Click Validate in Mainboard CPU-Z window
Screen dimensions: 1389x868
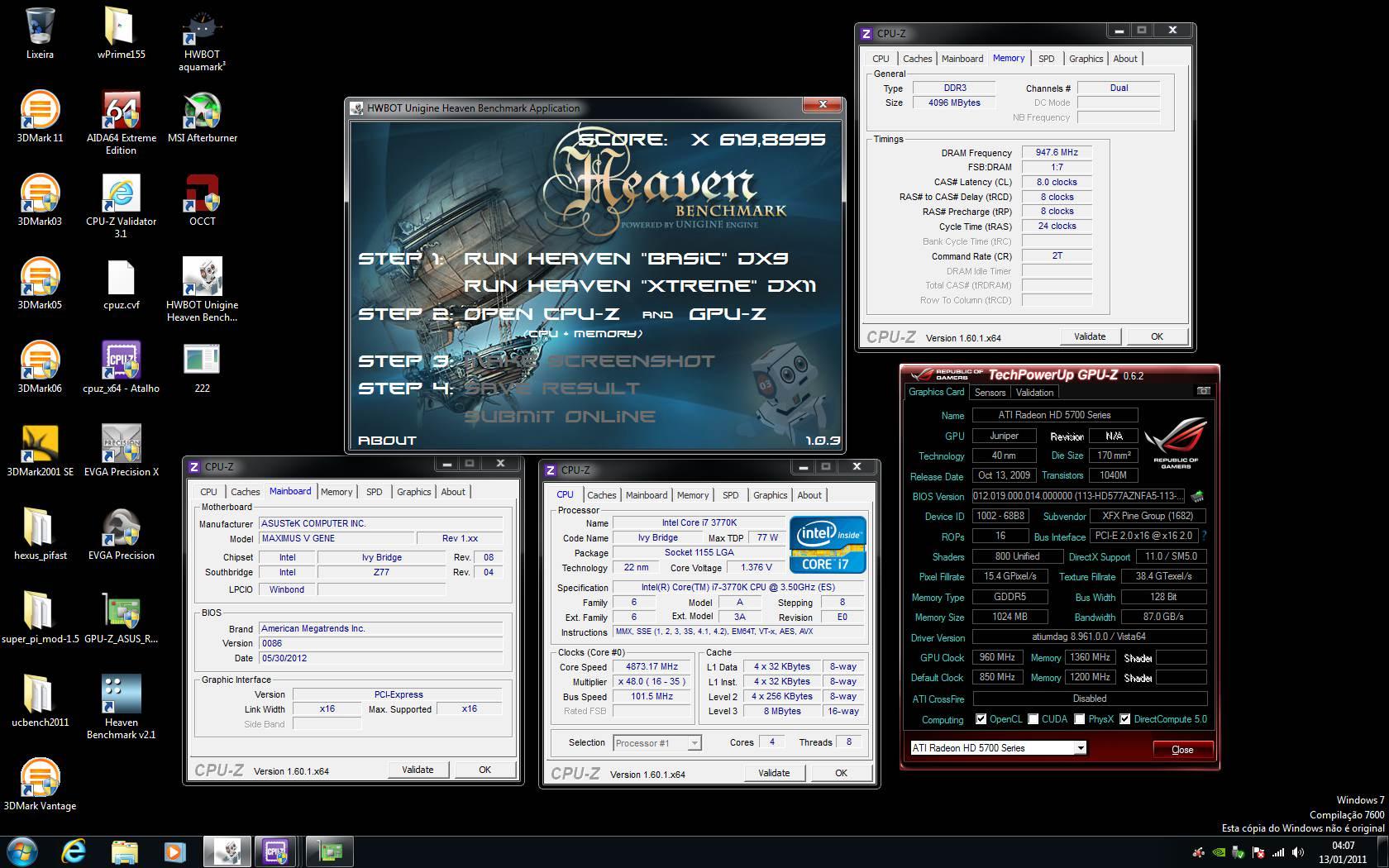tap(418, 770)
